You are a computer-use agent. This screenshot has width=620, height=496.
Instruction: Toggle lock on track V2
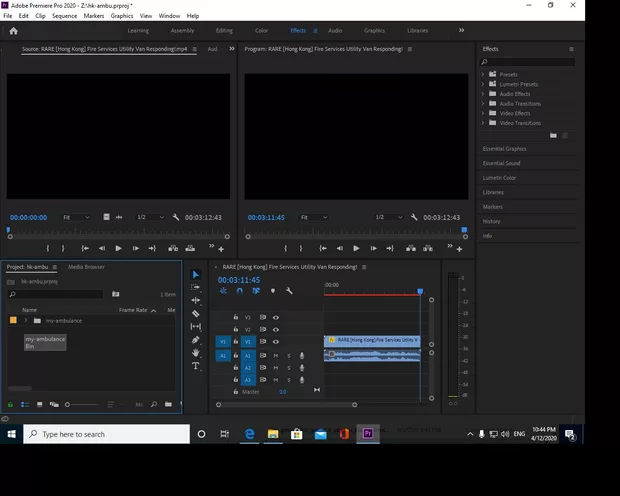(x=235, y=329)
